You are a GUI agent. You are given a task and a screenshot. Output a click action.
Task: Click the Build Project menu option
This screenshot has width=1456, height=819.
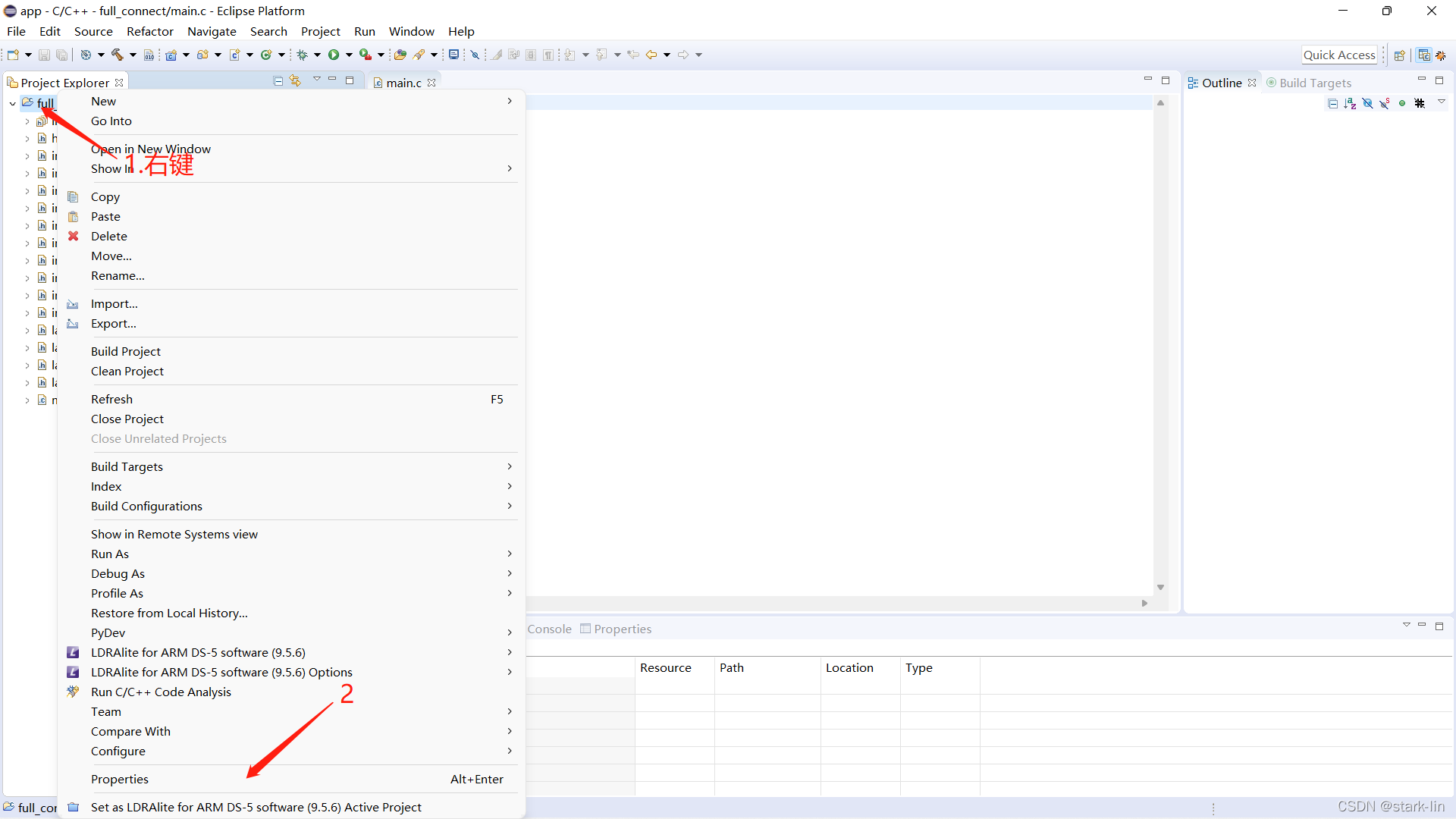(x=124, y=351)
